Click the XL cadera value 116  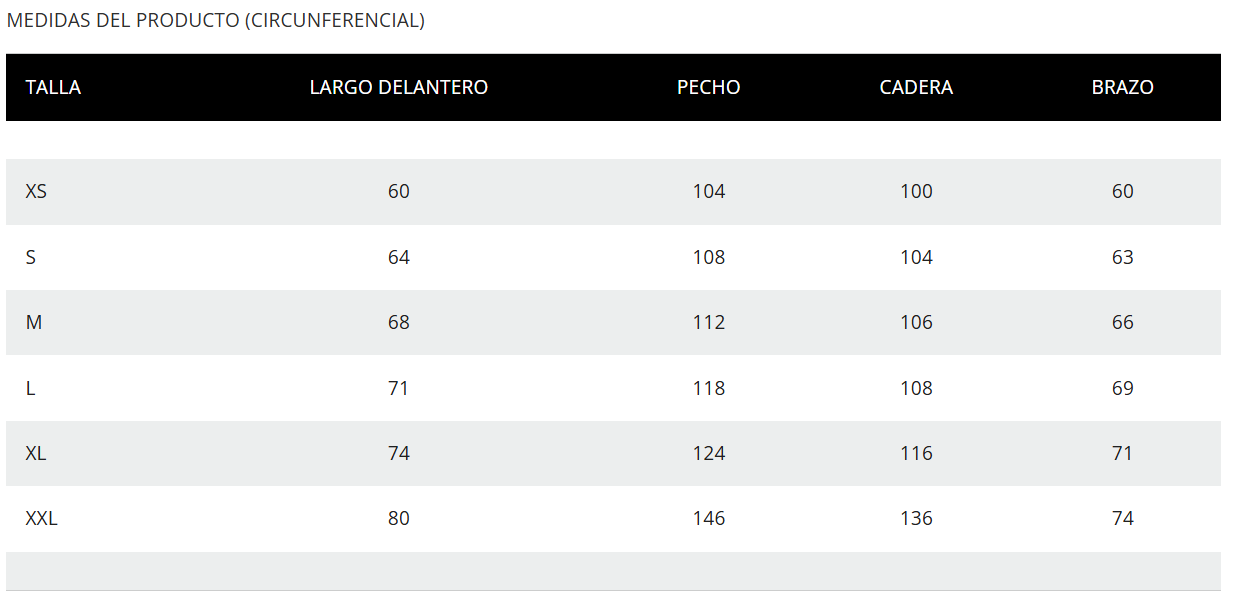point(916,453)
